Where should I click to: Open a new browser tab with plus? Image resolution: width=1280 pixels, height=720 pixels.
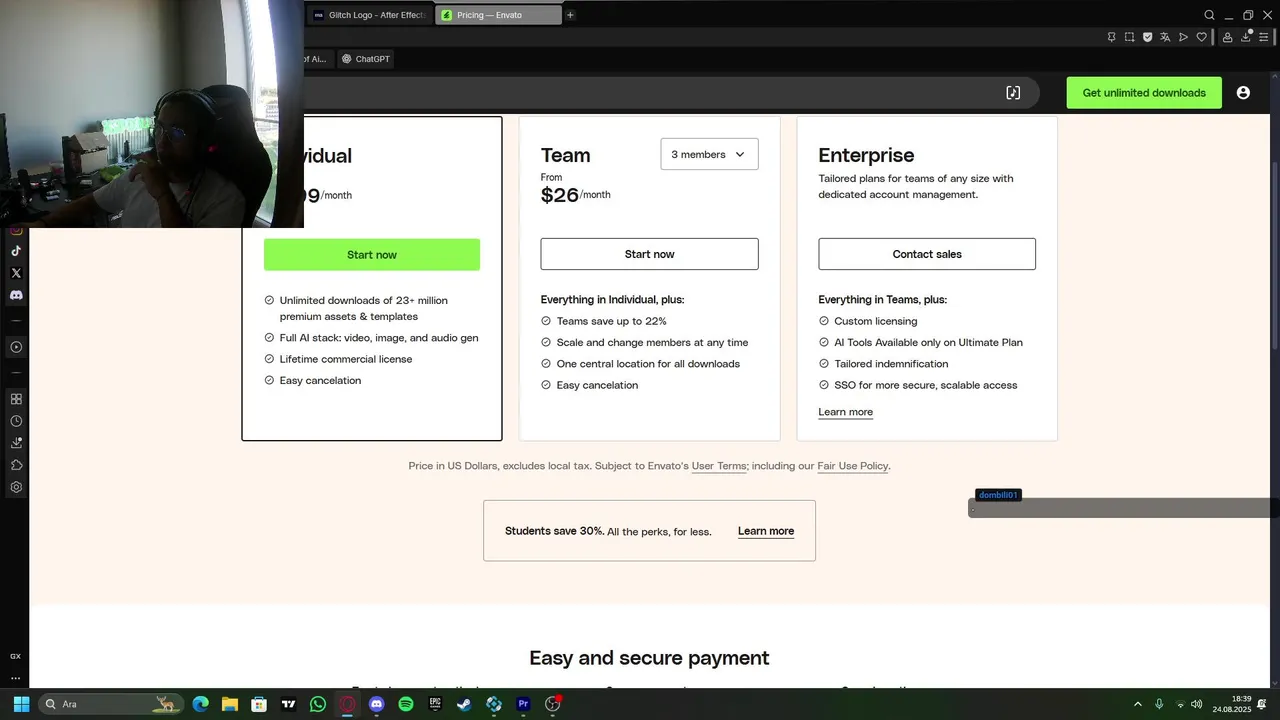tap(570, 15)
